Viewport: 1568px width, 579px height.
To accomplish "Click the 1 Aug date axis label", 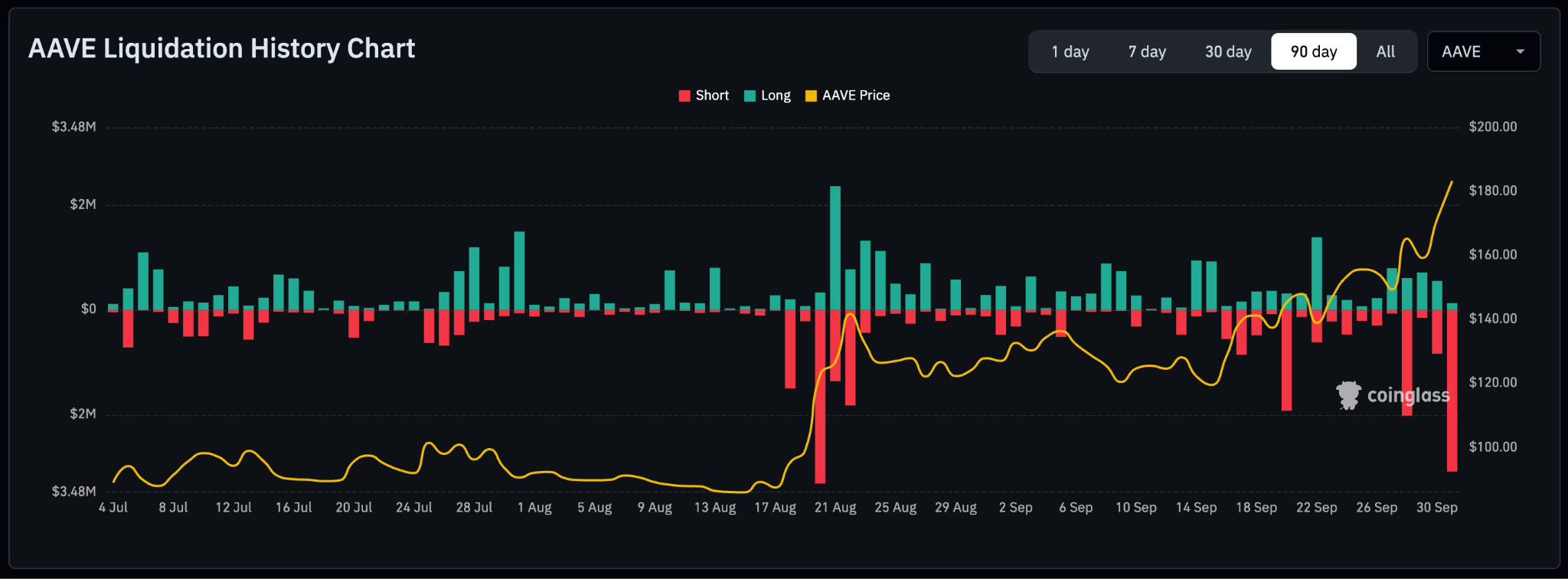I will point(534,508).
